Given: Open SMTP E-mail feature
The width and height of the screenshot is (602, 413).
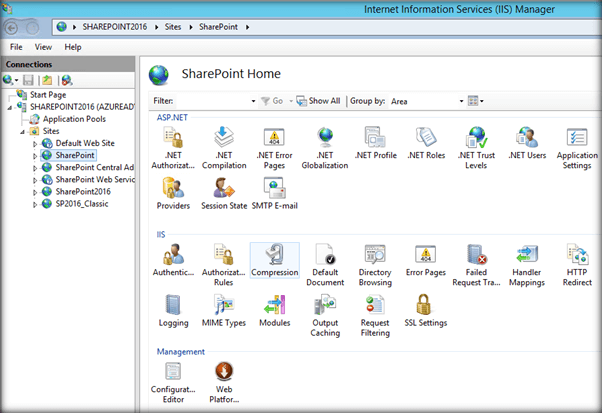Looking at the screenshot, I should 274,193.
